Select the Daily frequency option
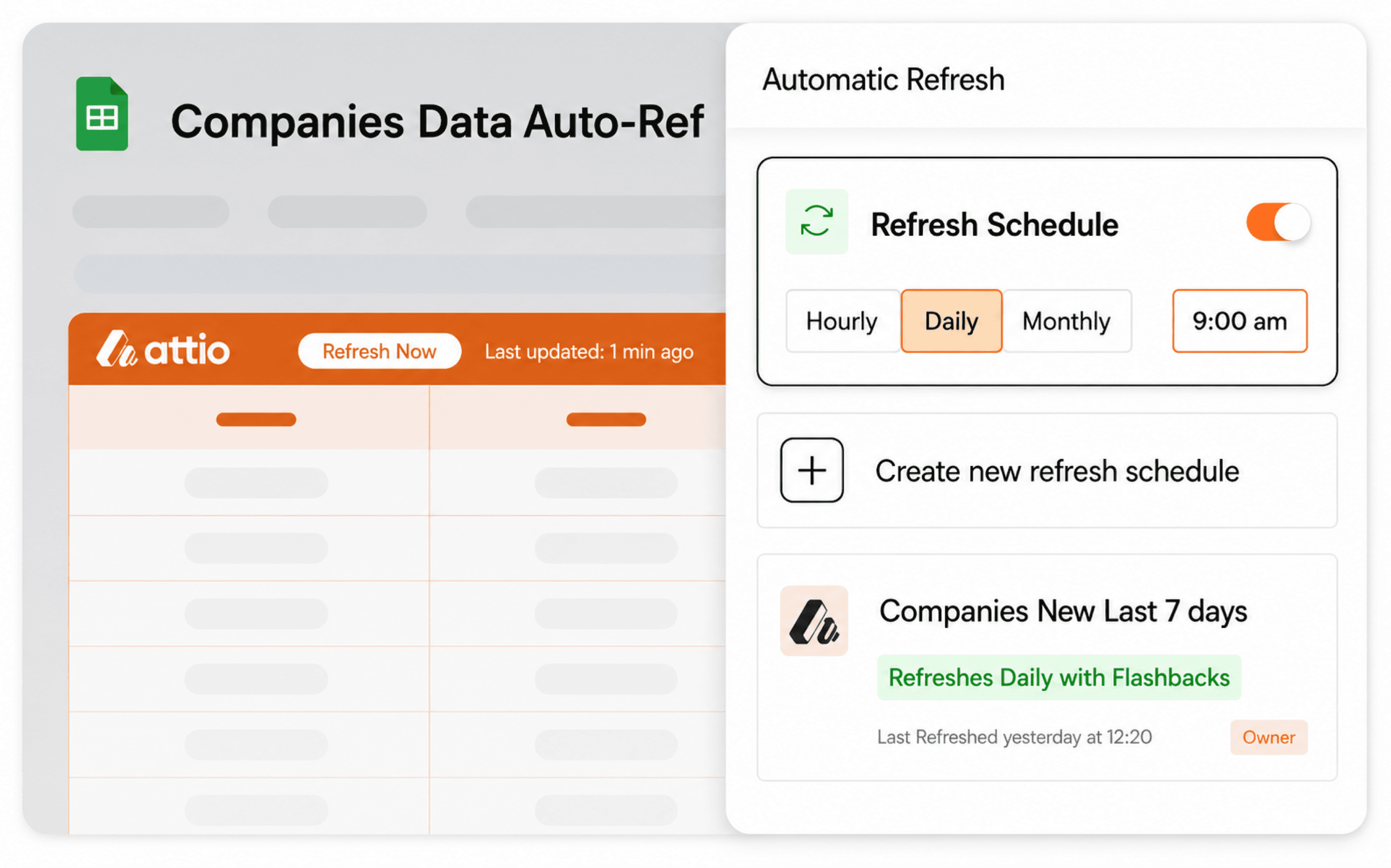 951,321
